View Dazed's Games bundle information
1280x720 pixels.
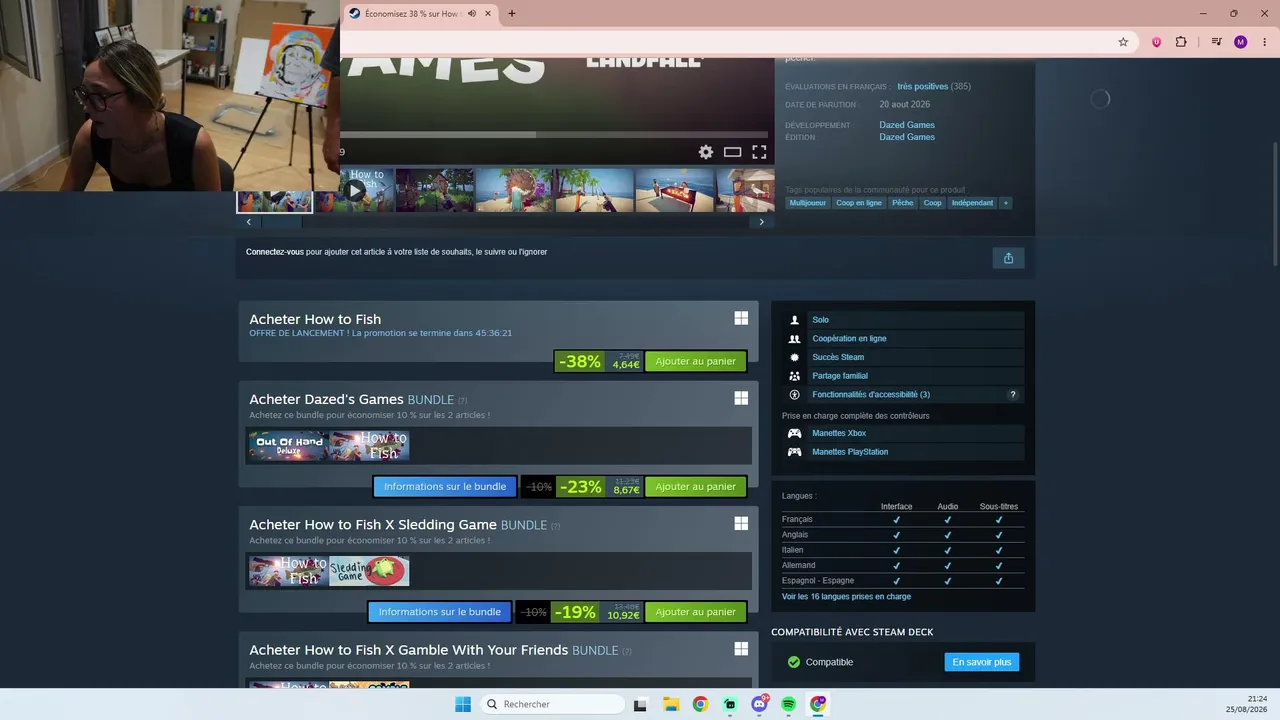click(x=445, y=487)
